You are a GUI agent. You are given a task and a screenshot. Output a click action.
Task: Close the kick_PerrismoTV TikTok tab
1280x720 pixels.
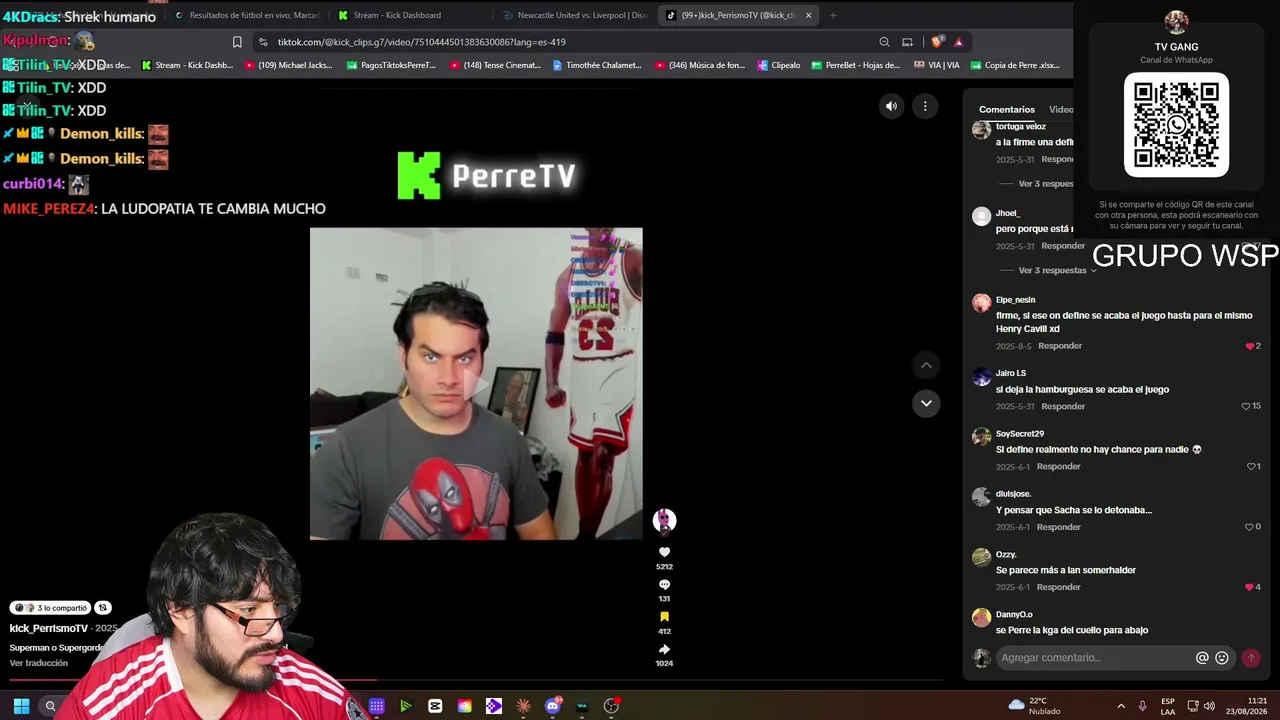point(808,15)
